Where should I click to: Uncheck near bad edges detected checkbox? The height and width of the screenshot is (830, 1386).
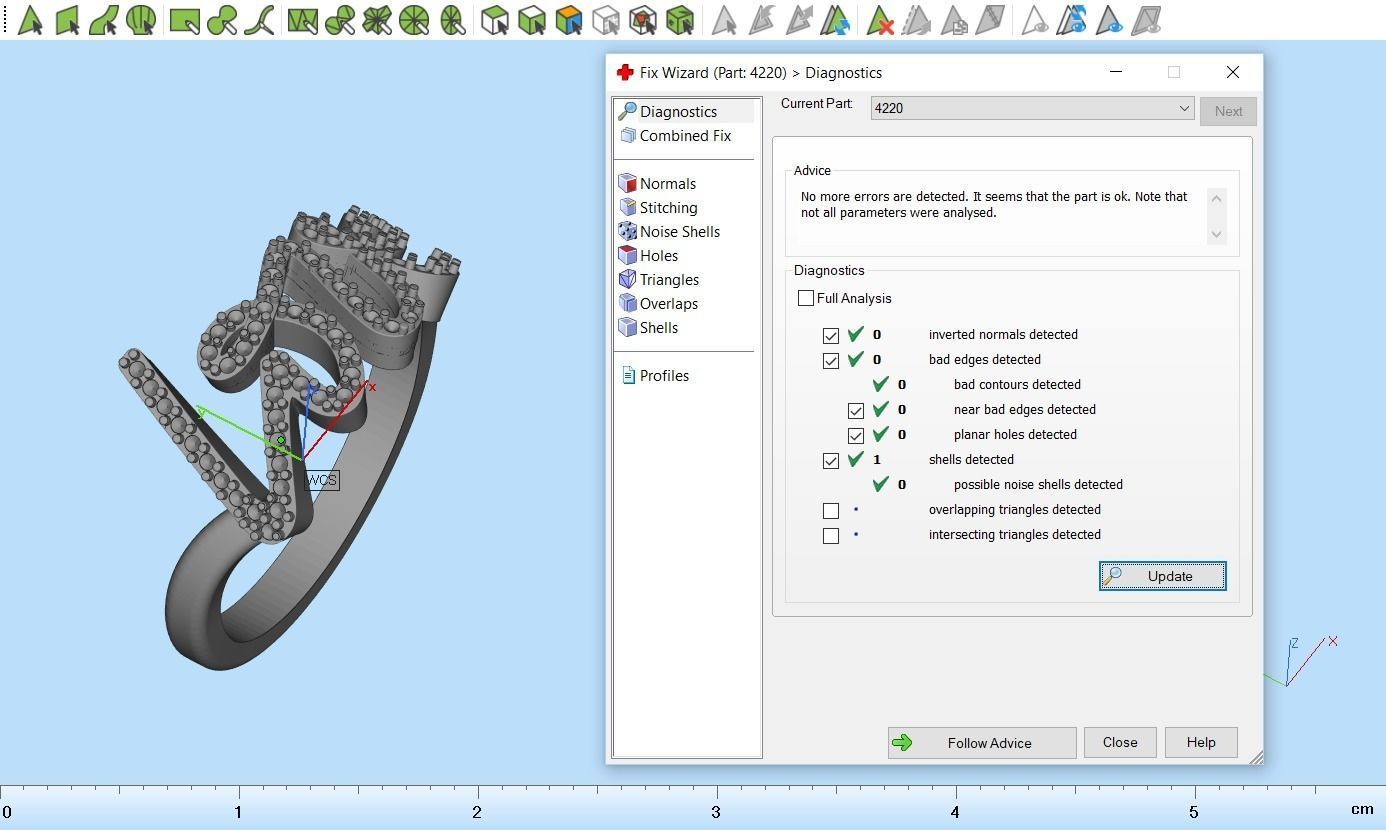coord(856,410)
